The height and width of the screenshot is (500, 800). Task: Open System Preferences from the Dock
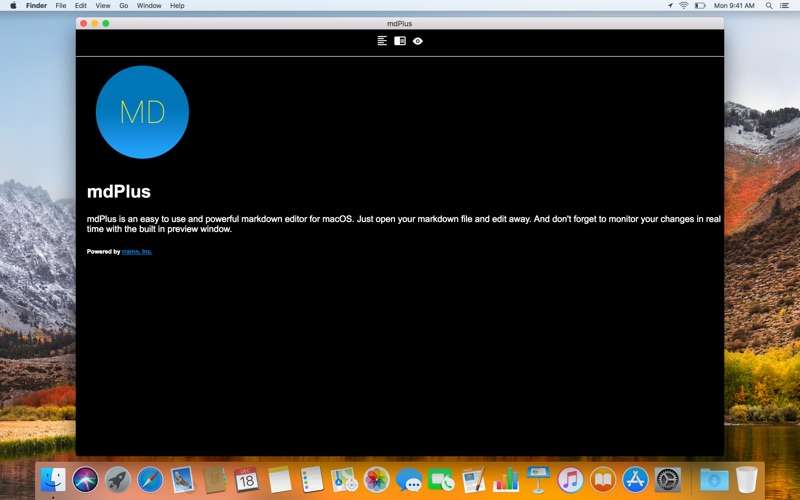667,480
